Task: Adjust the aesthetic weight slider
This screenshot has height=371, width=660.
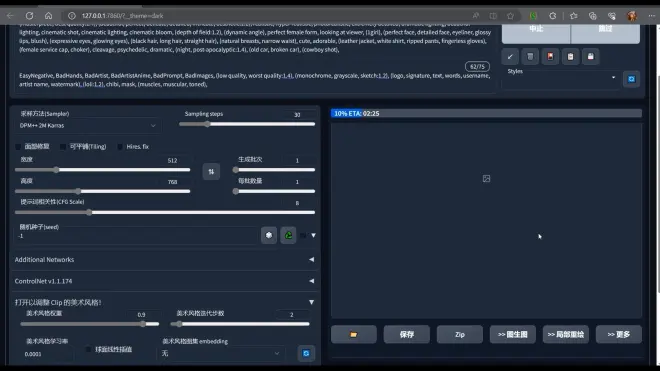Action: pyautogui.click(x=90, y=324)
